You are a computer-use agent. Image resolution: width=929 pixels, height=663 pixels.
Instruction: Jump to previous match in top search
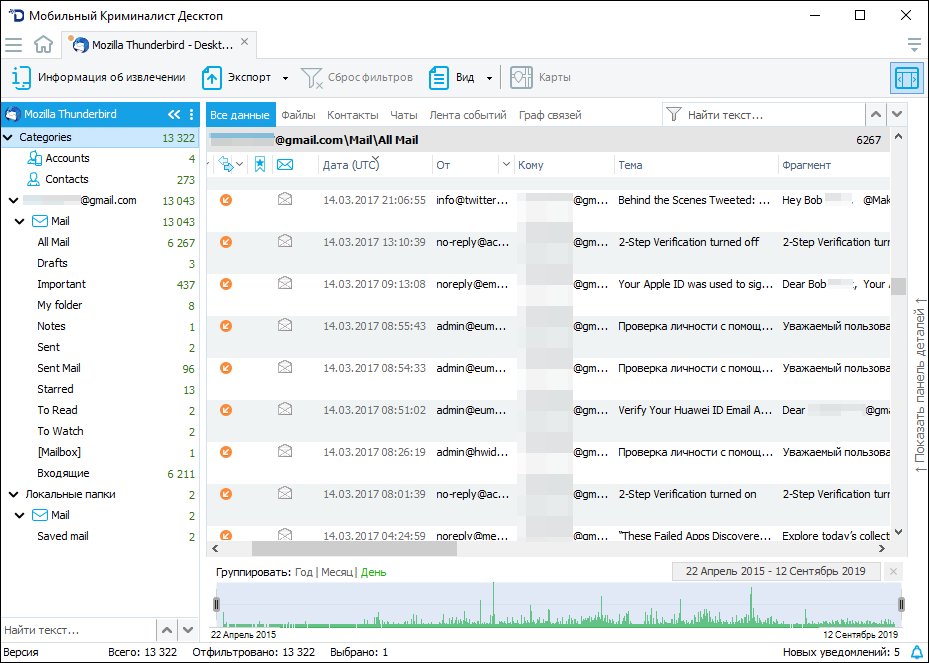876,115
